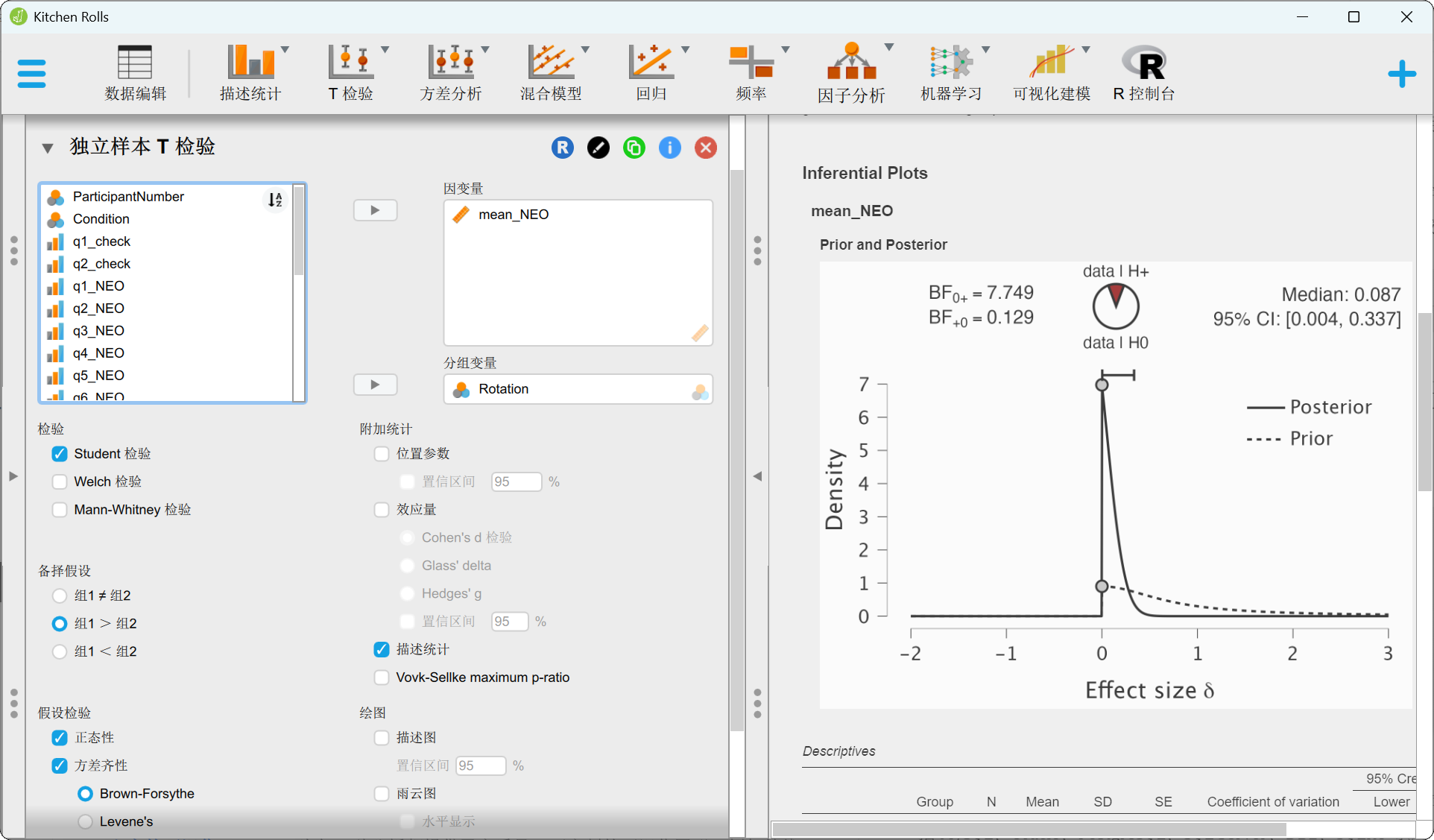The image size is (1434, 840).
Task: Click the arrow button beside 因变量
Action: [375, 210]
